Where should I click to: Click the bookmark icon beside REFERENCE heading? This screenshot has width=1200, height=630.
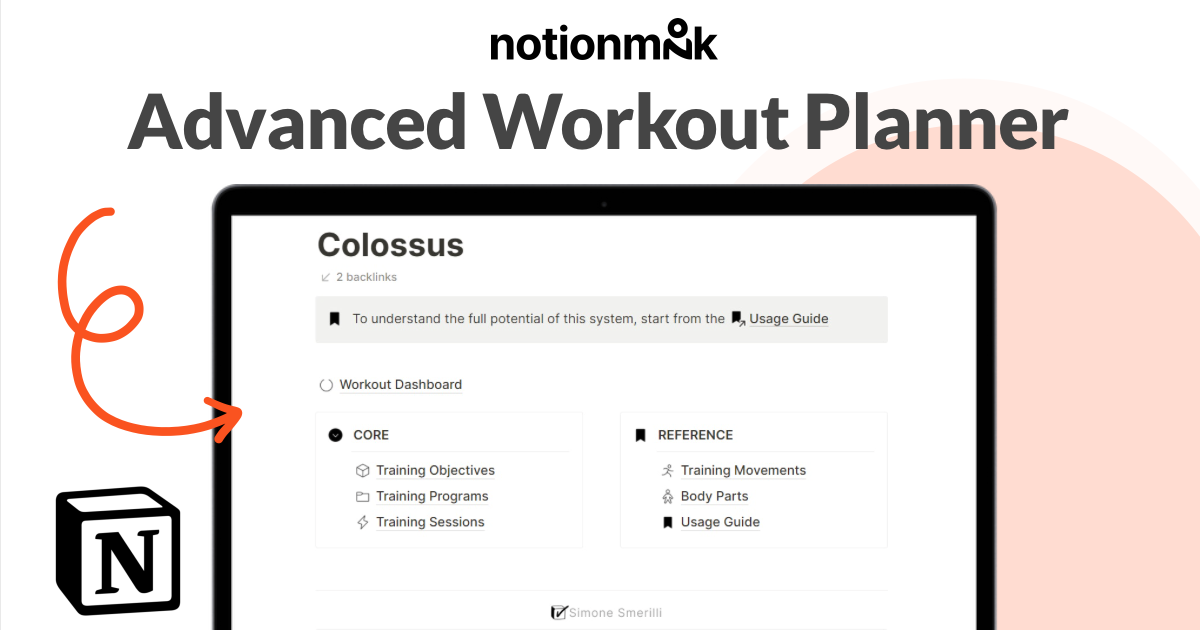[x=639, y=434]
